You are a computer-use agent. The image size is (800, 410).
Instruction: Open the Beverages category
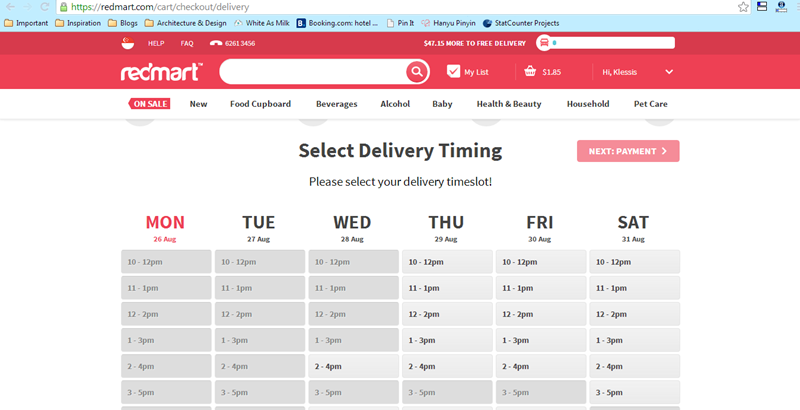pos(337,104)
